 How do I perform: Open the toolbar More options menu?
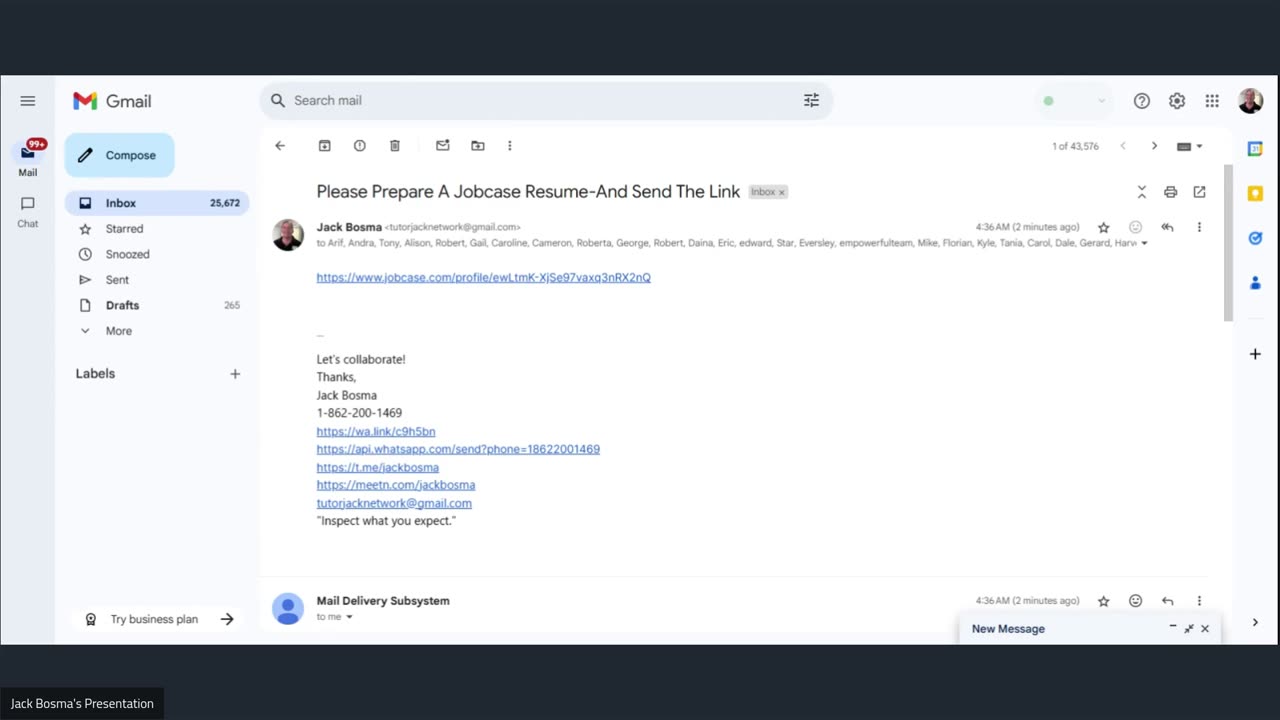point(509,146)
